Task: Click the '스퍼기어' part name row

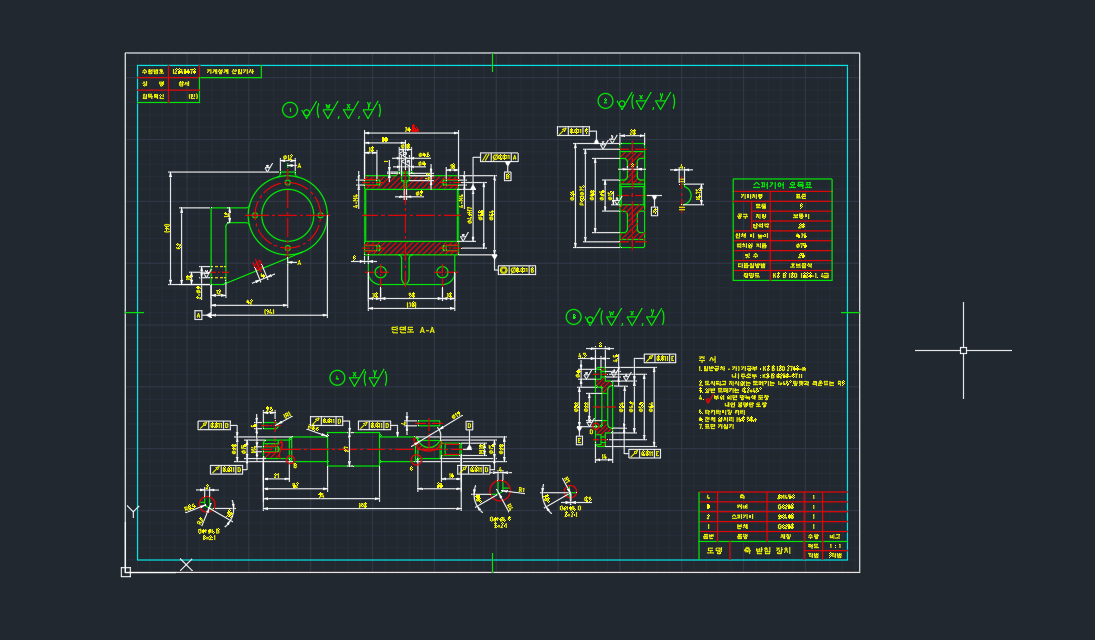Action: click(742, 516)
